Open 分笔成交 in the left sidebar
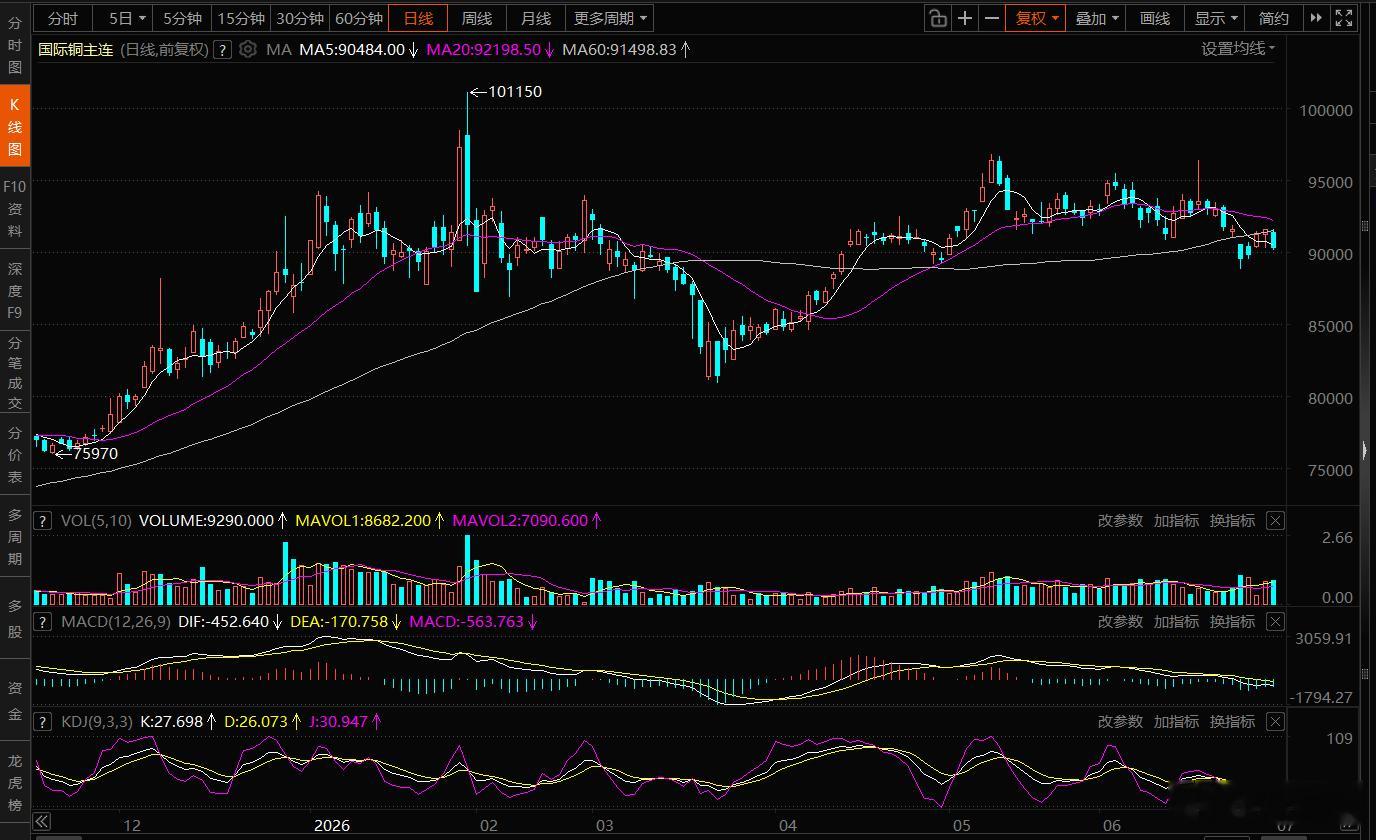Image resolution: width=1376 pixels, height=840 pixels. click(15, 372)
